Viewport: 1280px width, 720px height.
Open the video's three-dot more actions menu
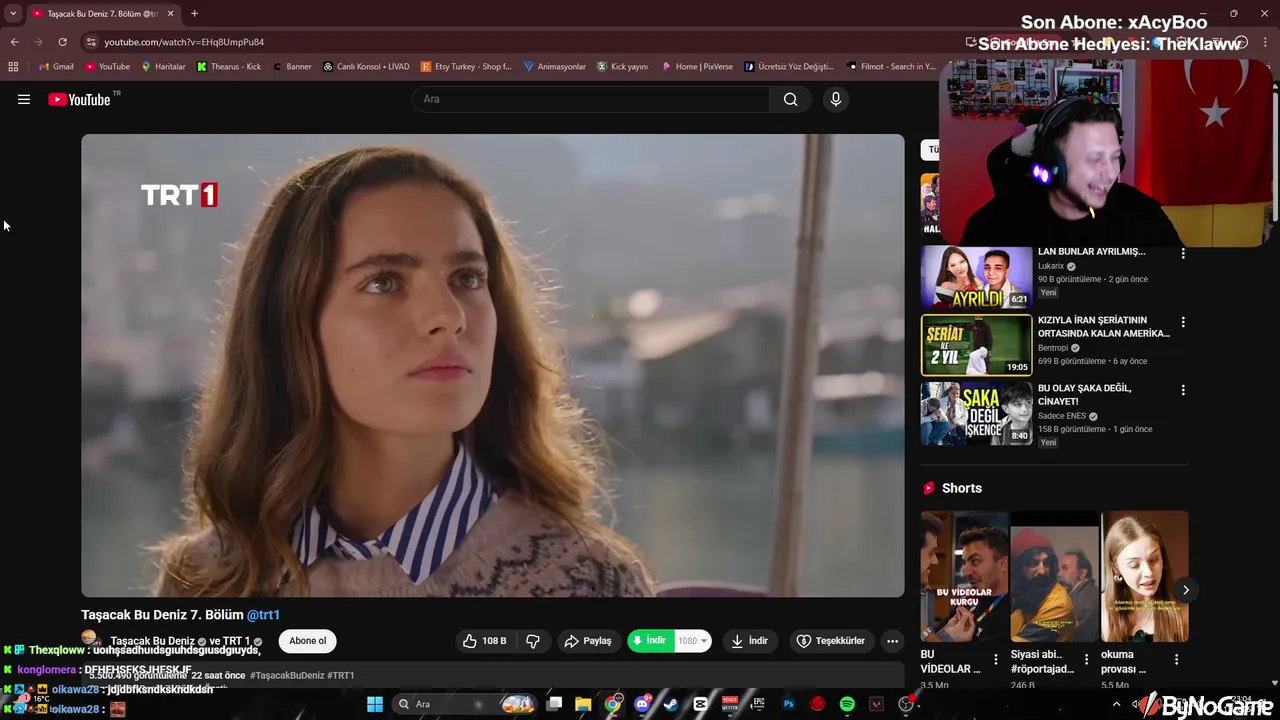[893, 641]
